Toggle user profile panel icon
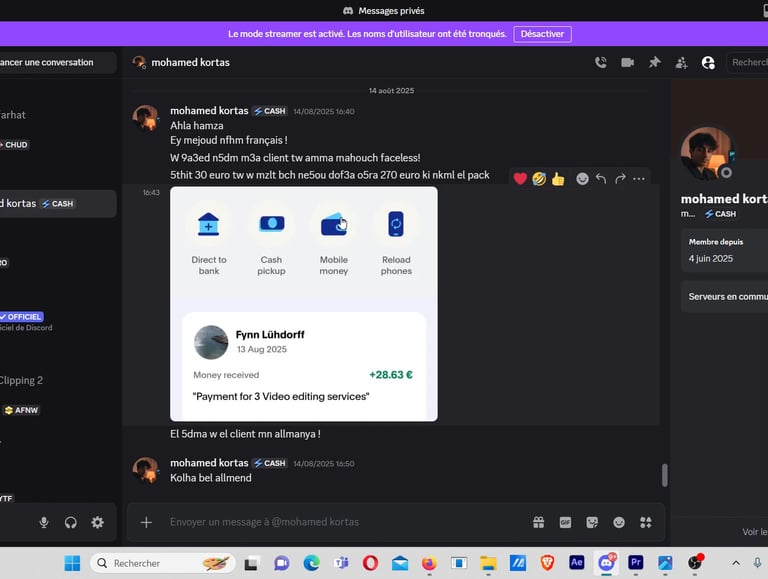 pos(708,63)
